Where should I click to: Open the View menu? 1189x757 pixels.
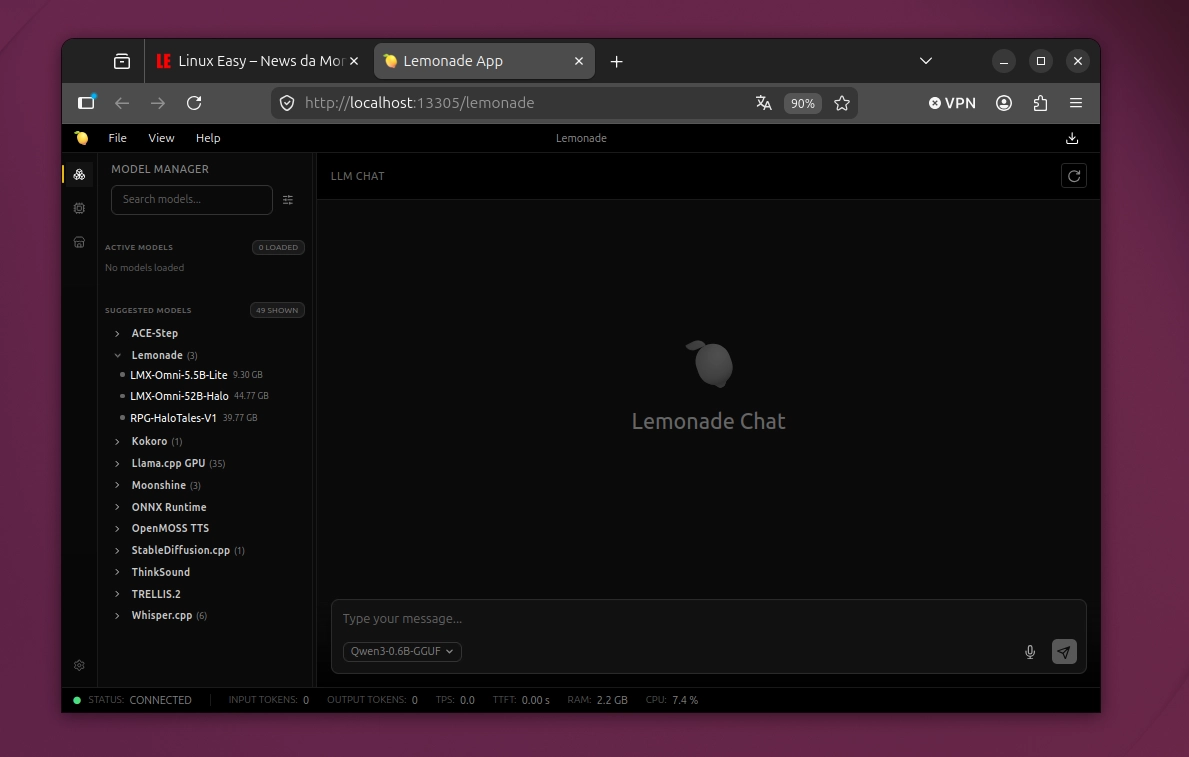161,138
